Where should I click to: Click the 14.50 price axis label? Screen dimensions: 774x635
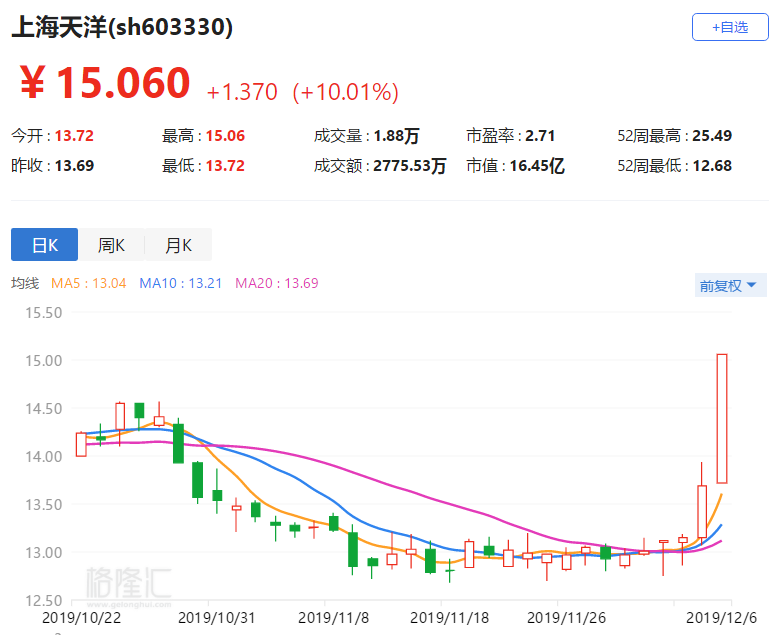(44, 409)
